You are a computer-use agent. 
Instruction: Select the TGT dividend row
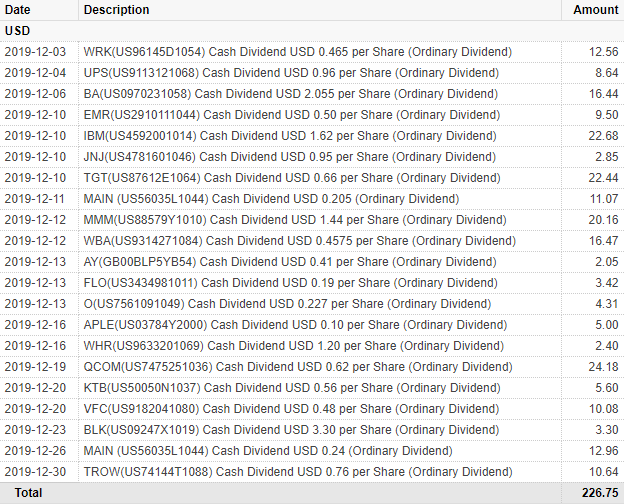(312, 178)
